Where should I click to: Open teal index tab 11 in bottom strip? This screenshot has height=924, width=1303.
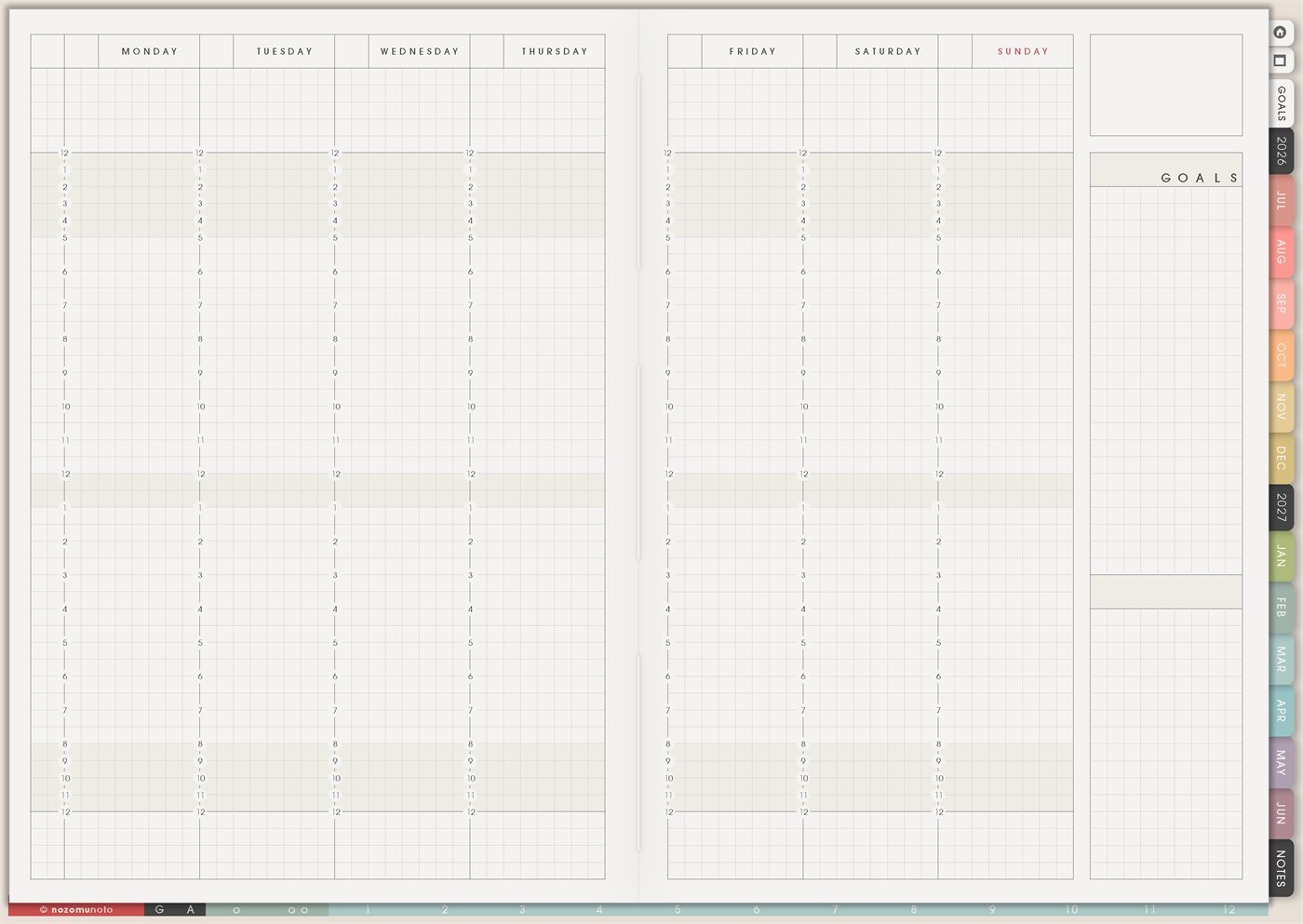1150,909
